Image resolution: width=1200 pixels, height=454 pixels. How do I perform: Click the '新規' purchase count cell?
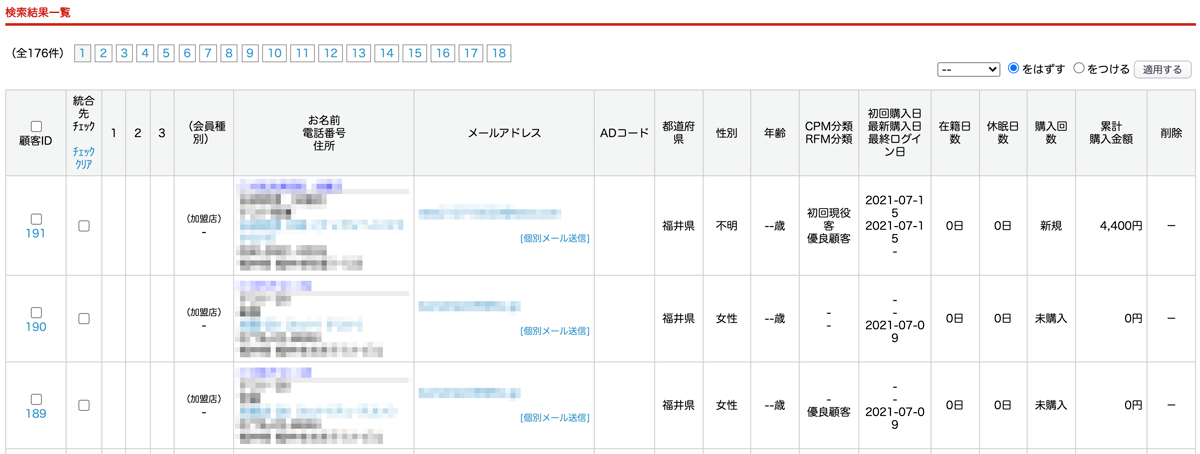coord(1051,226)
